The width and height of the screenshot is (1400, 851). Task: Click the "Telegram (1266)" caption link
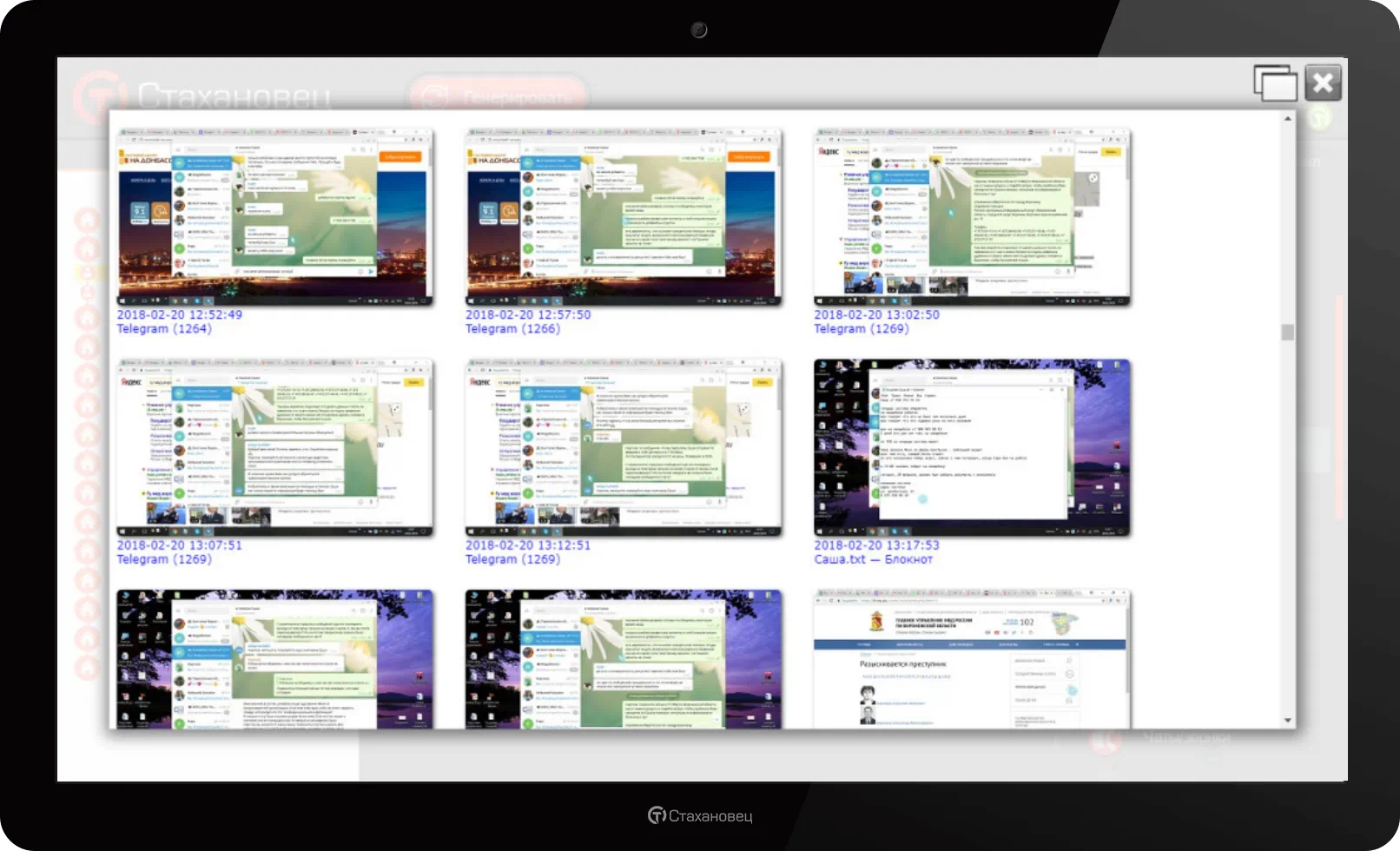click(512, 329)
